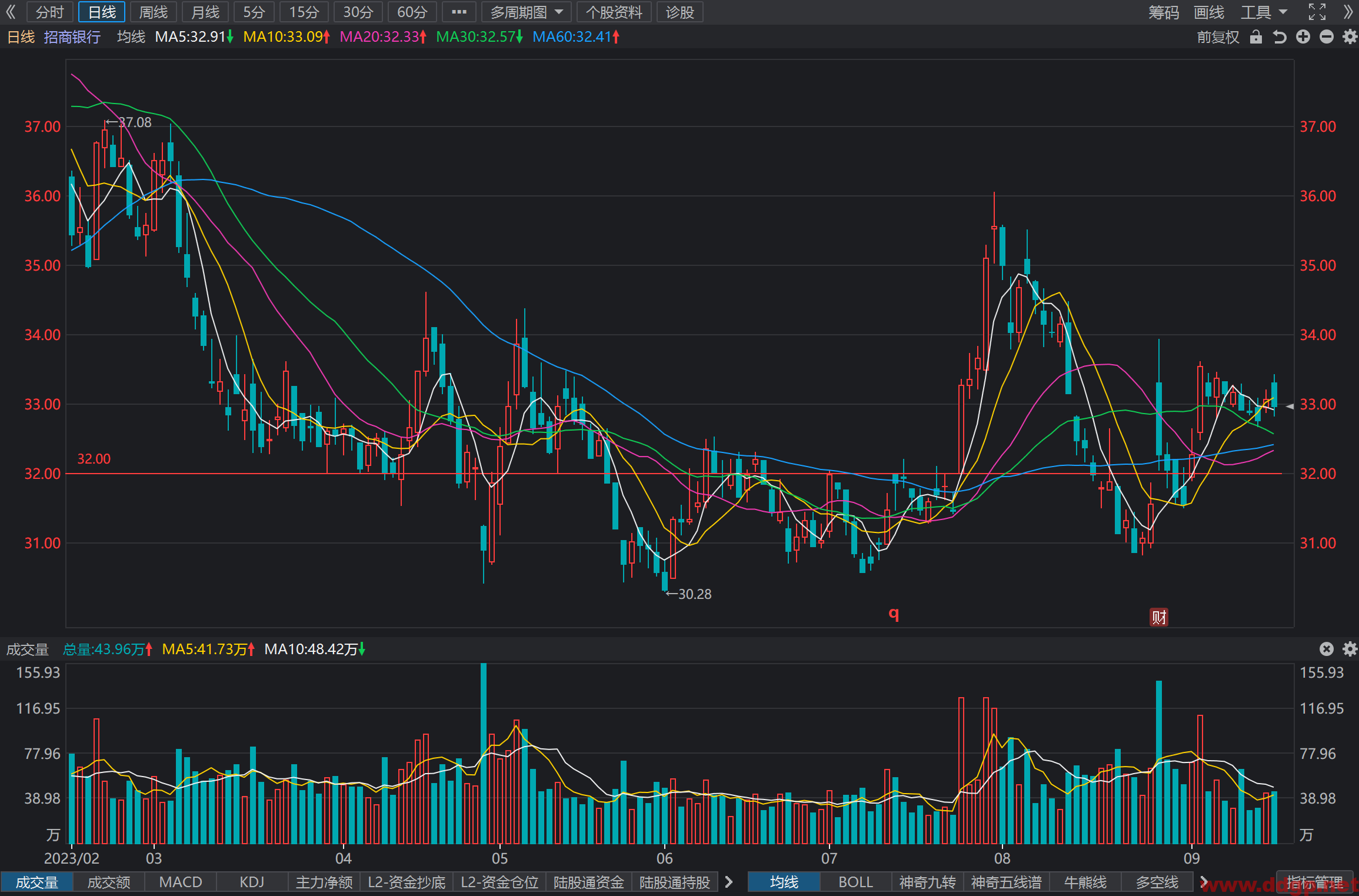The height and width of the screenshot is (896, 1359).
Task: Select the 成交额 indicator tab
Action: 109,882
